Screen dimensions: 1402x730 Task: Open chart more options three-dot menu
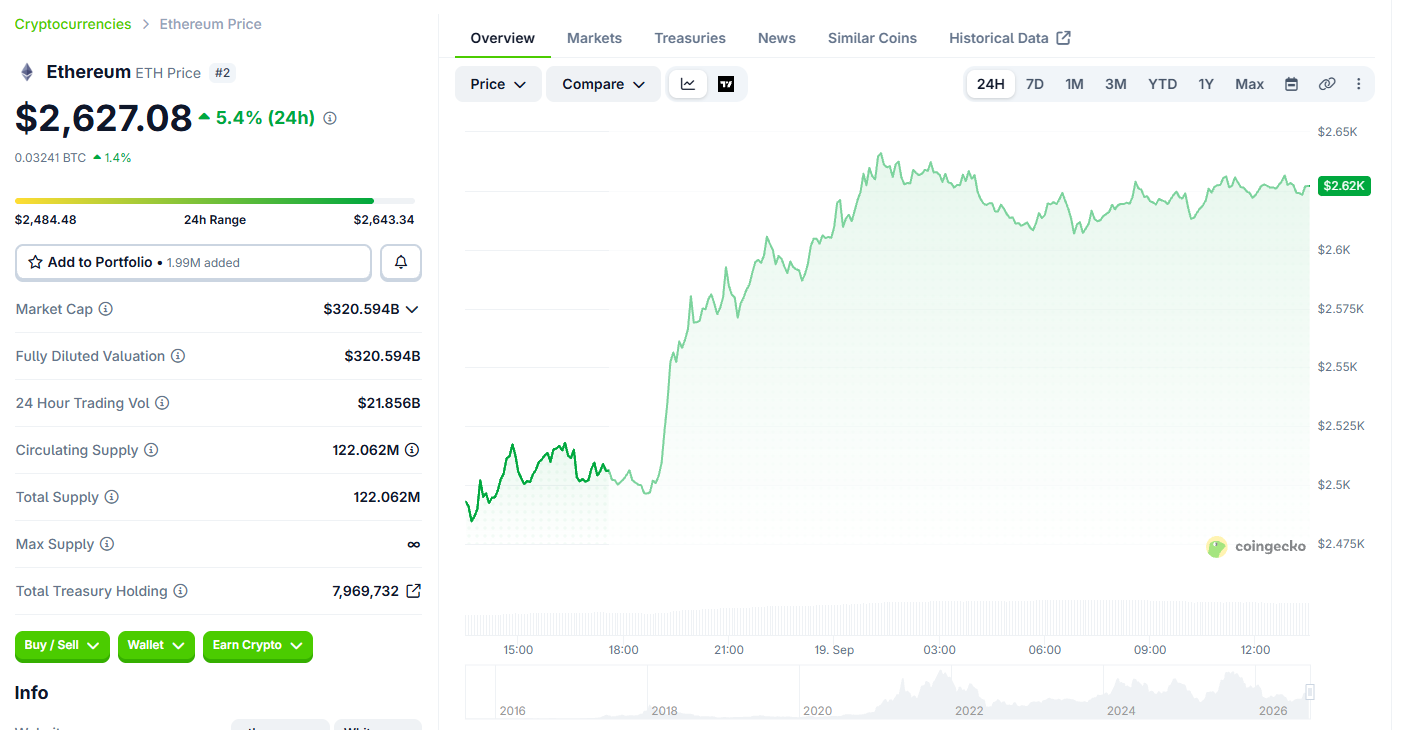coord(1358,84)
